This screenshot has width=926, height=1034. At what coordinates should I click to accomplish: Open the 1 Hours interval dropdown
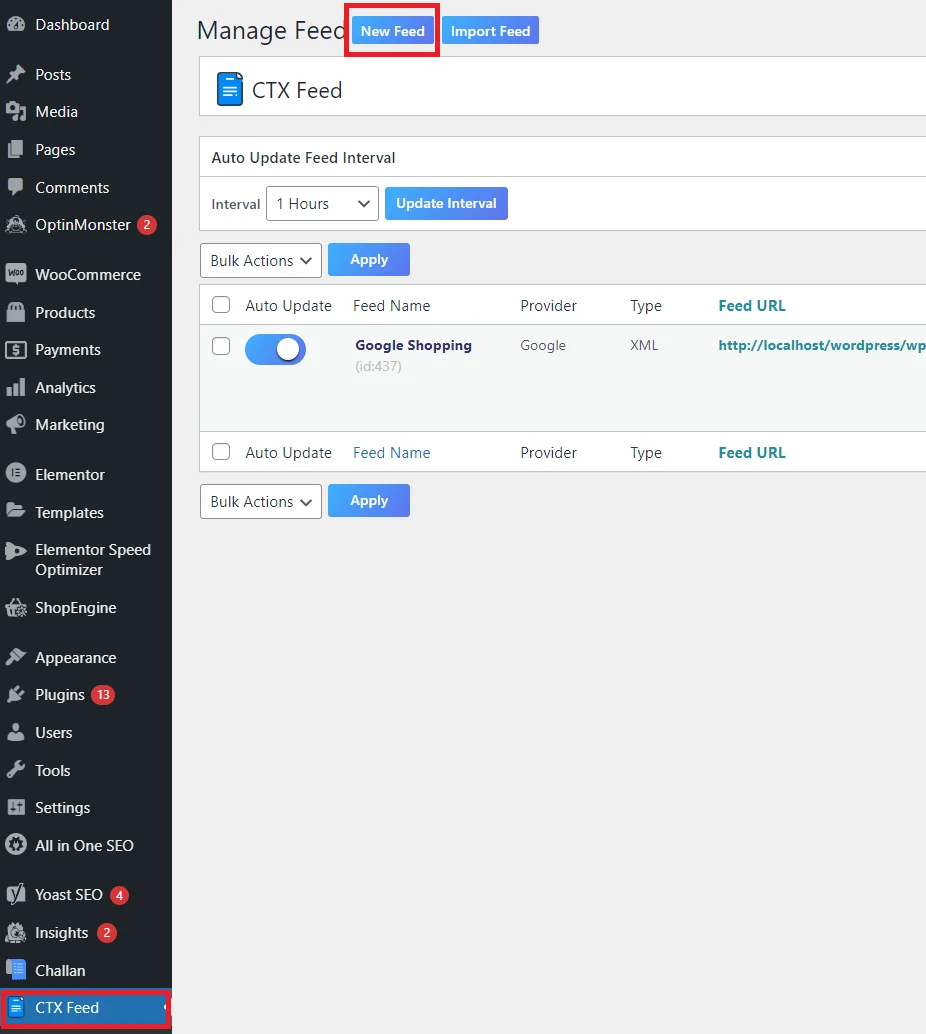click(x=322, y=204)
